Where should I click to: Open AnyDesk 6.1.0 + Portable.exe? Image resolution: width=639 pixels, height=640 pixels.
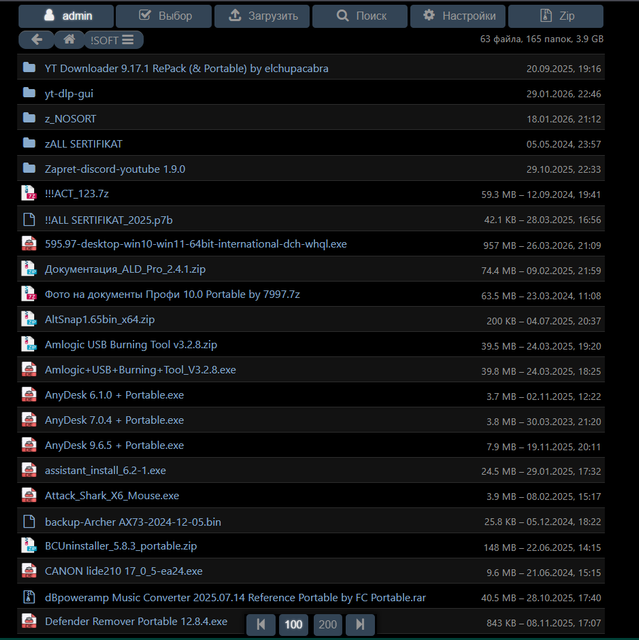tap(114, 395)
